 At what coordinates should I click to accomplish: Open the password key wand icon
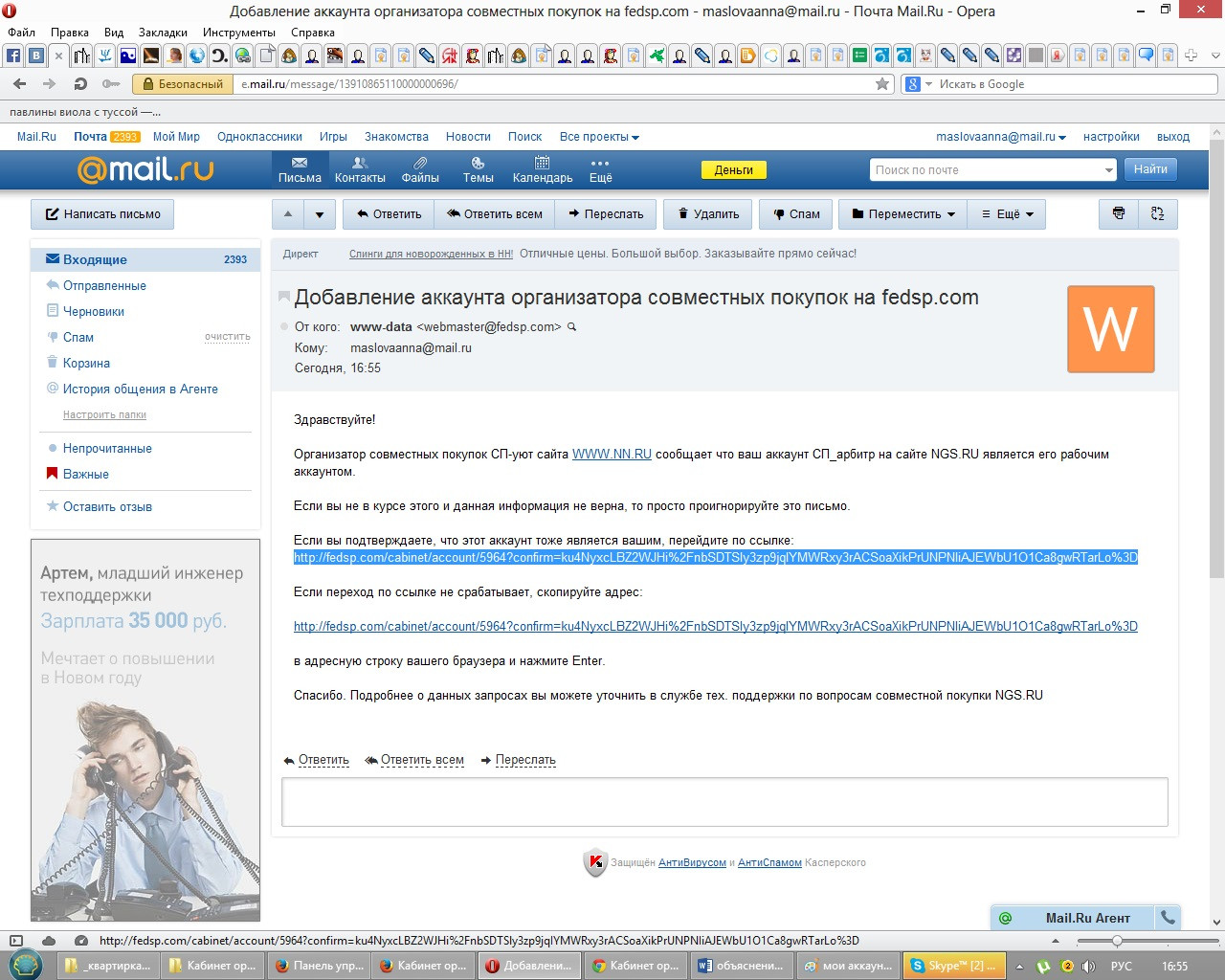coord(111,84)
